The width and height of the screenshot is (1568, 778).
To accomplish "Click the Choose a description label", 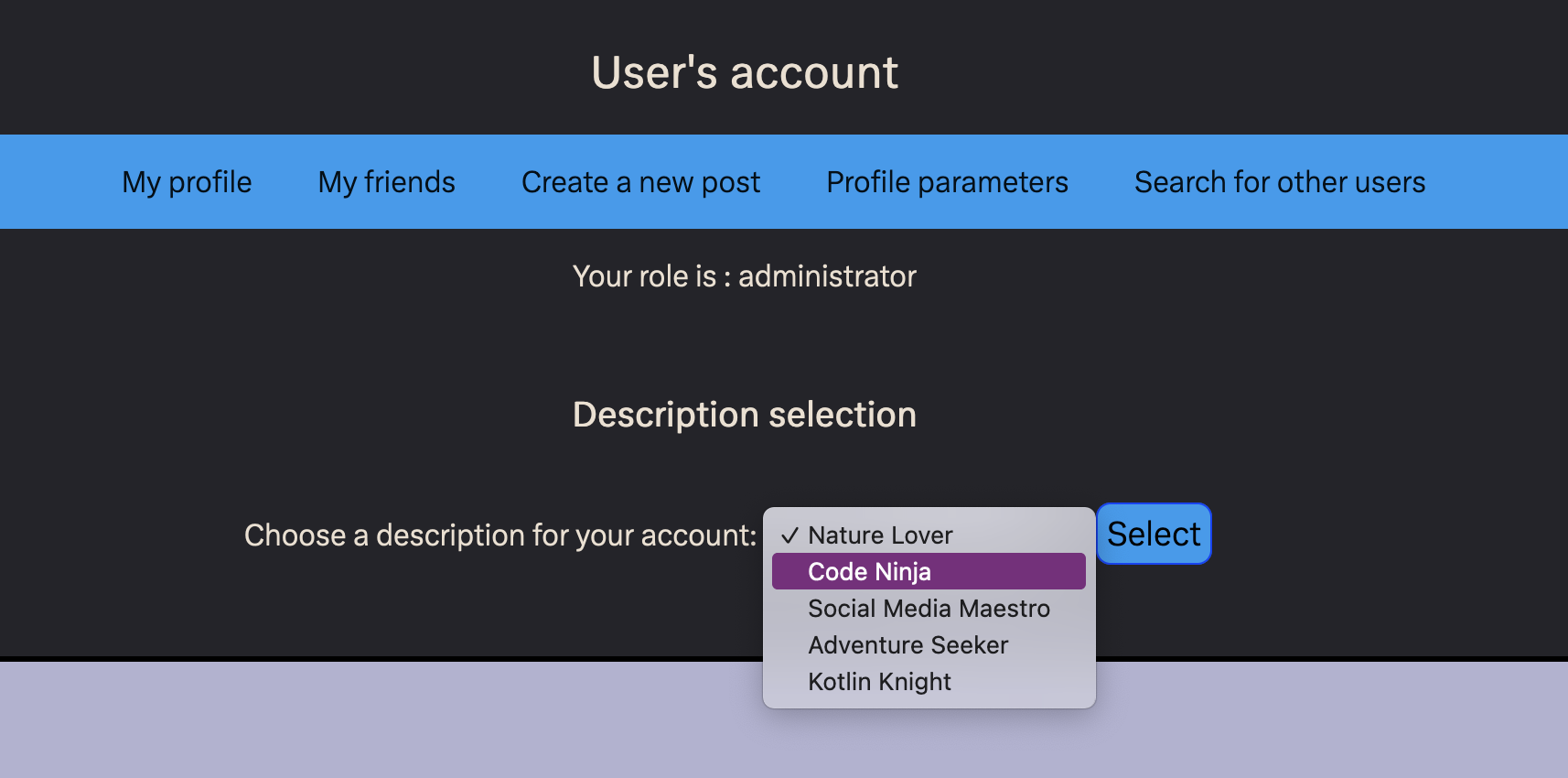I will (499, 535).
